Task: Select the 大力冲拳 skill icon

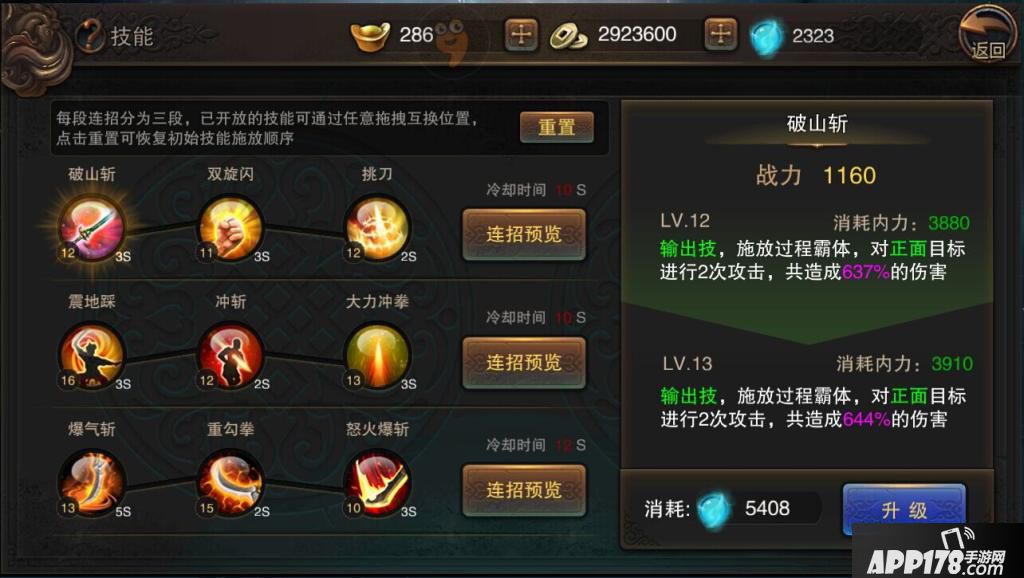Action: coord(377,357)
